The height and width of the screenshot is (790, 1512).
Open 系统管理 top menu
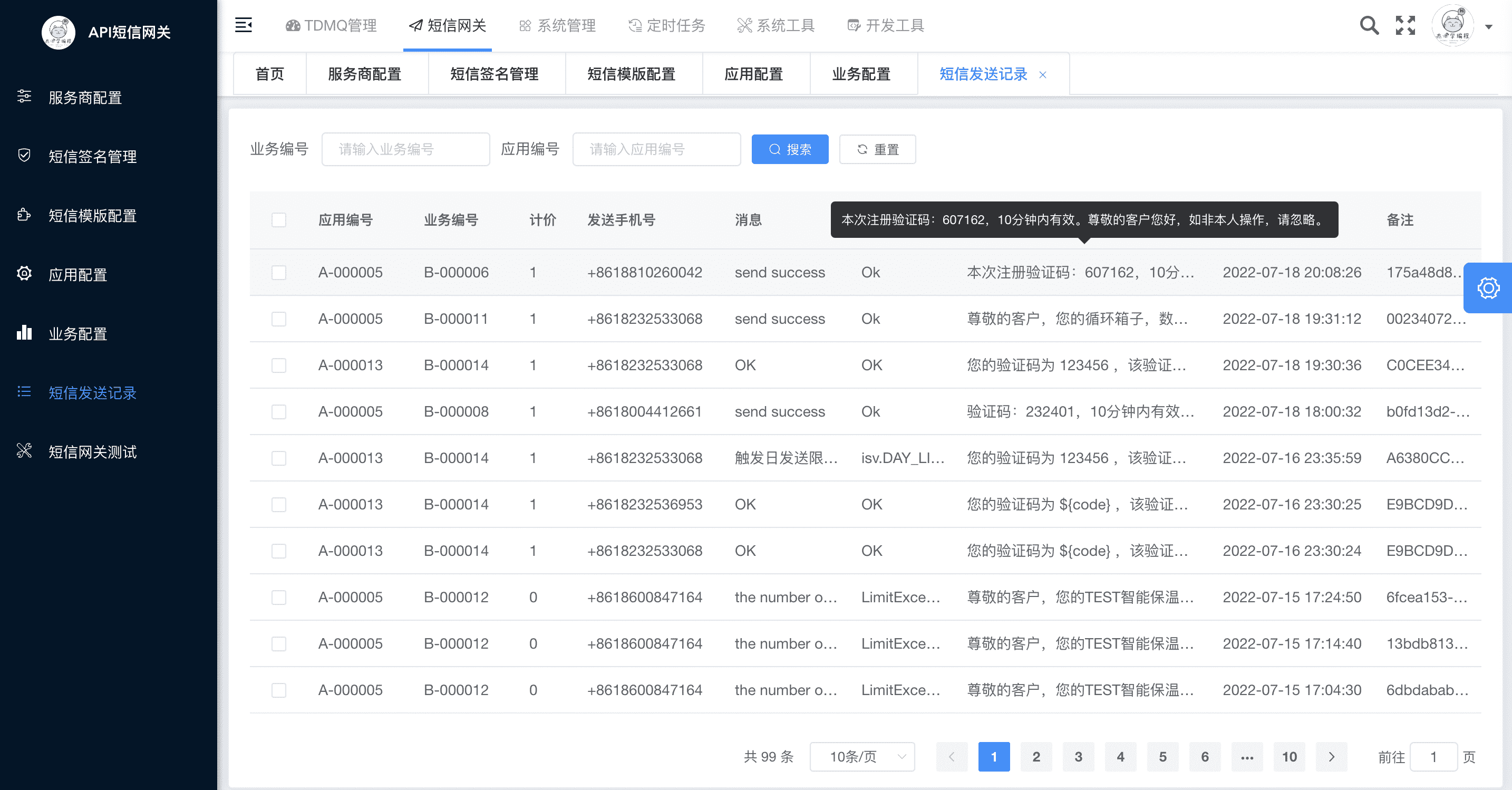[557, 25]
